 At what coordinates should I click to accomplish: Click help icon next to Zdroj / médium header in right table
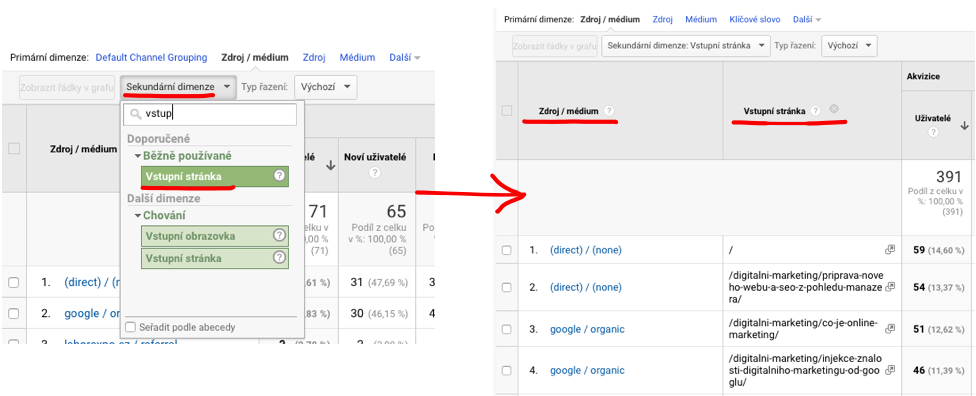(609, 111)
